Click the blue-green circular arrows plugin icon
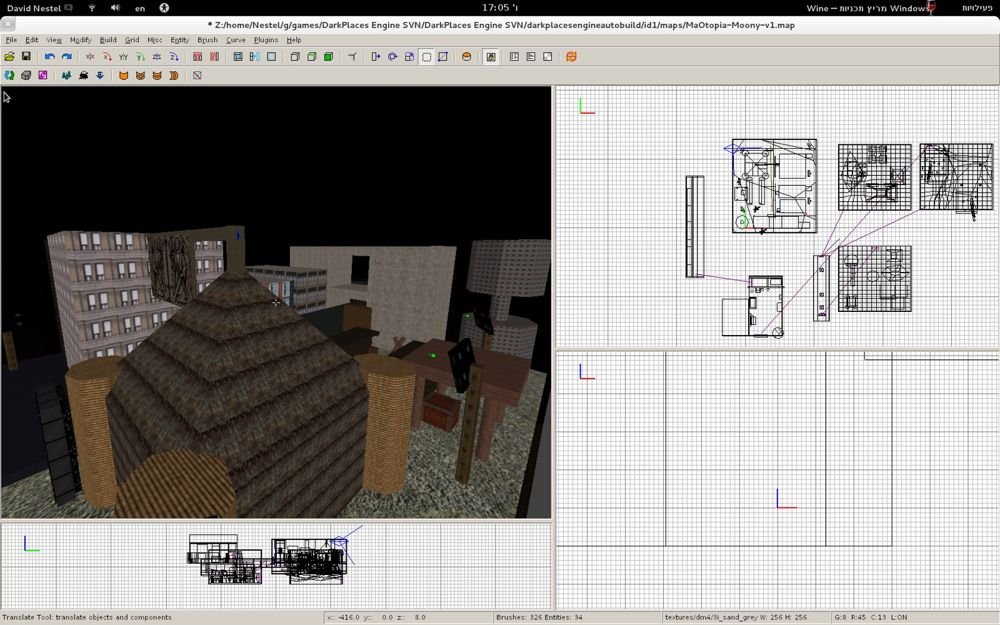This screenshot has height=625, width=1000. pos(10,75)
